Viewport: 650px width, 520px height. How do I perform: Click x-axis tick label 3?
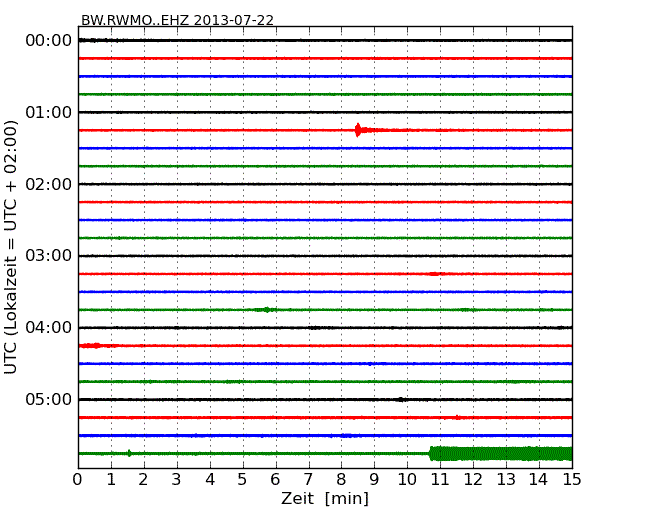pyautogui.click(x=176, y=480)
